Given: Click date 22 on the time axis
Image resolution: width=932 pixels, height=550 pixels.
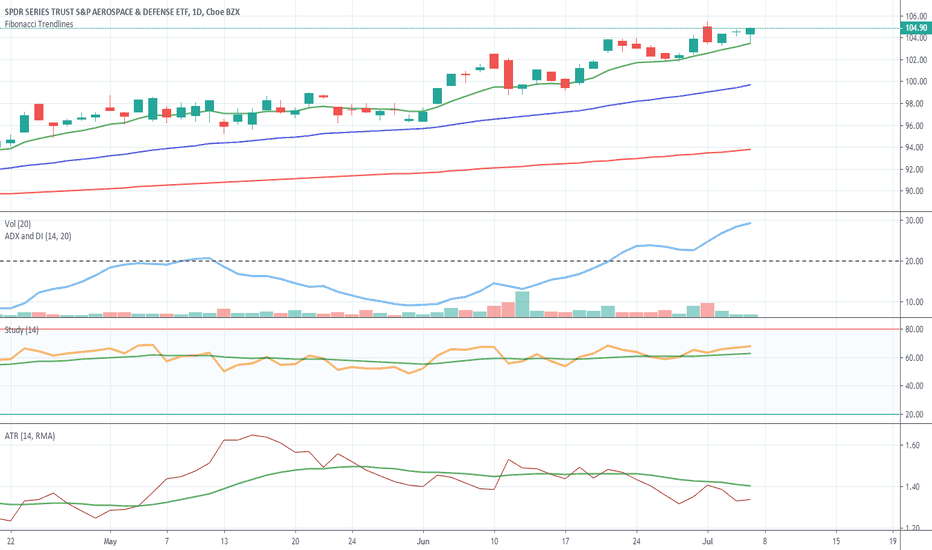Looking at the screenshot, I should tap(10, 541).
